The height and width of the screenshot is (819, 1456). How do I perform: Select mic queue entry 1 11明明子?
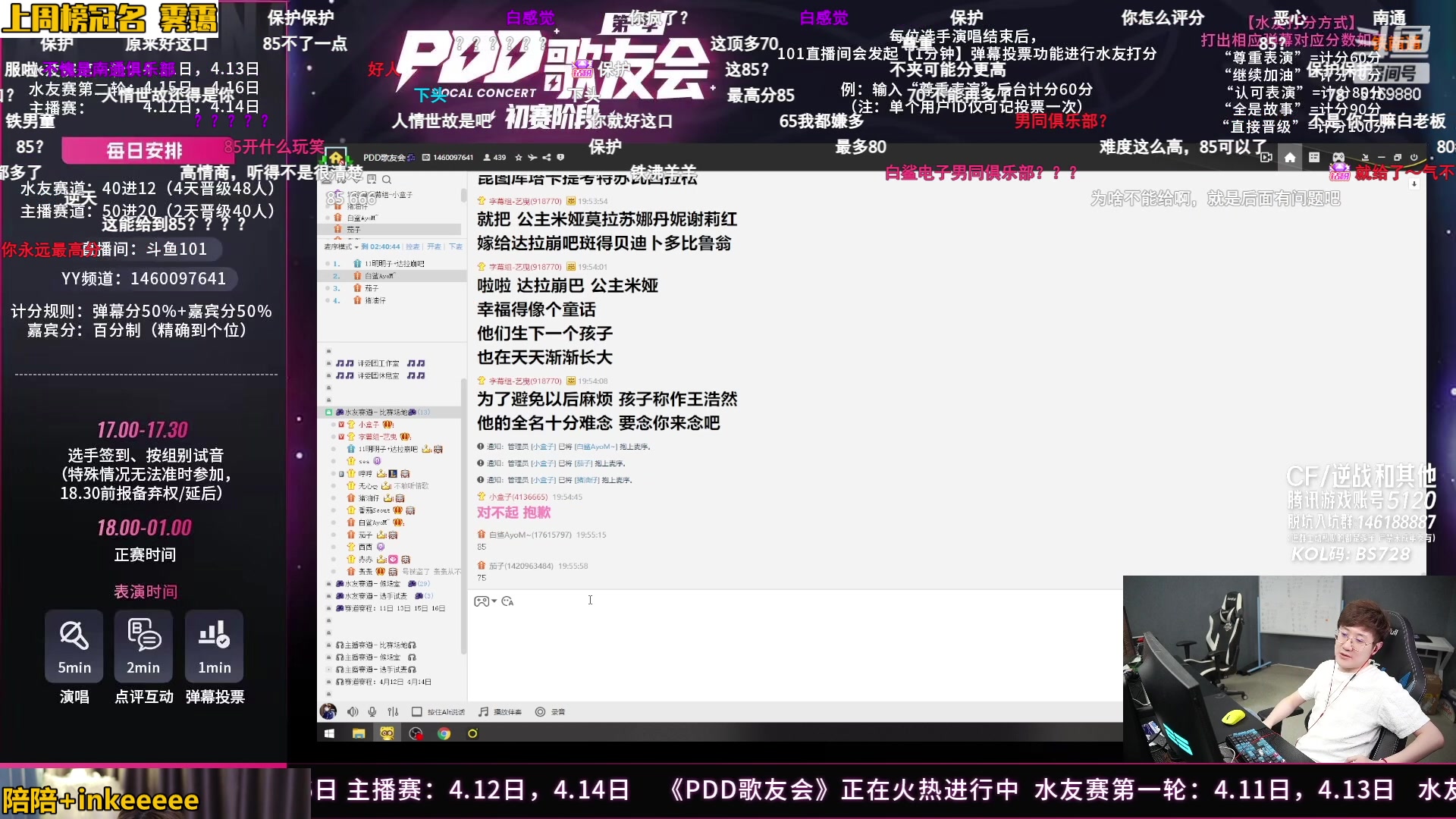[x=391, y=264]
